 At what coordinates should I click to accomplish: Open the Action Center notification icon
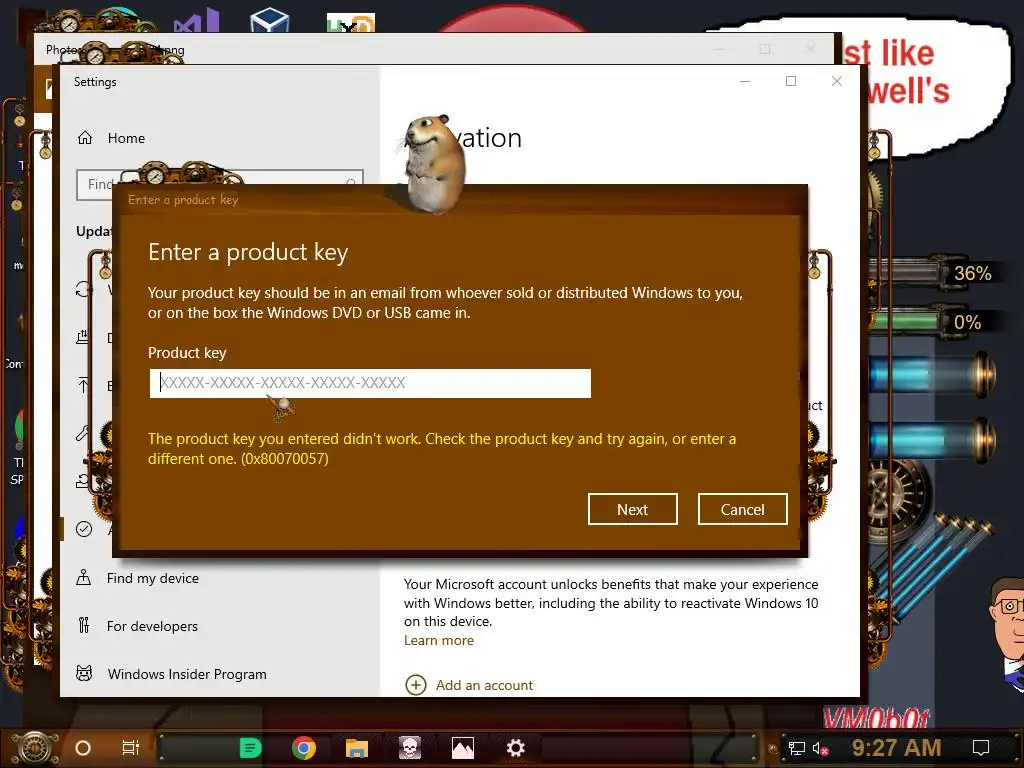pos(981,748)
